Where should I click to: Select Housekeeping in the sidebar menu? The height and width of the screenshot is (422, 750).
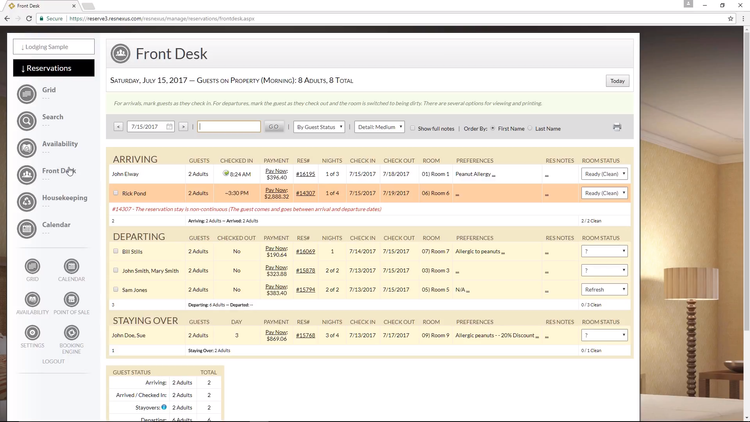coord(65,197)
